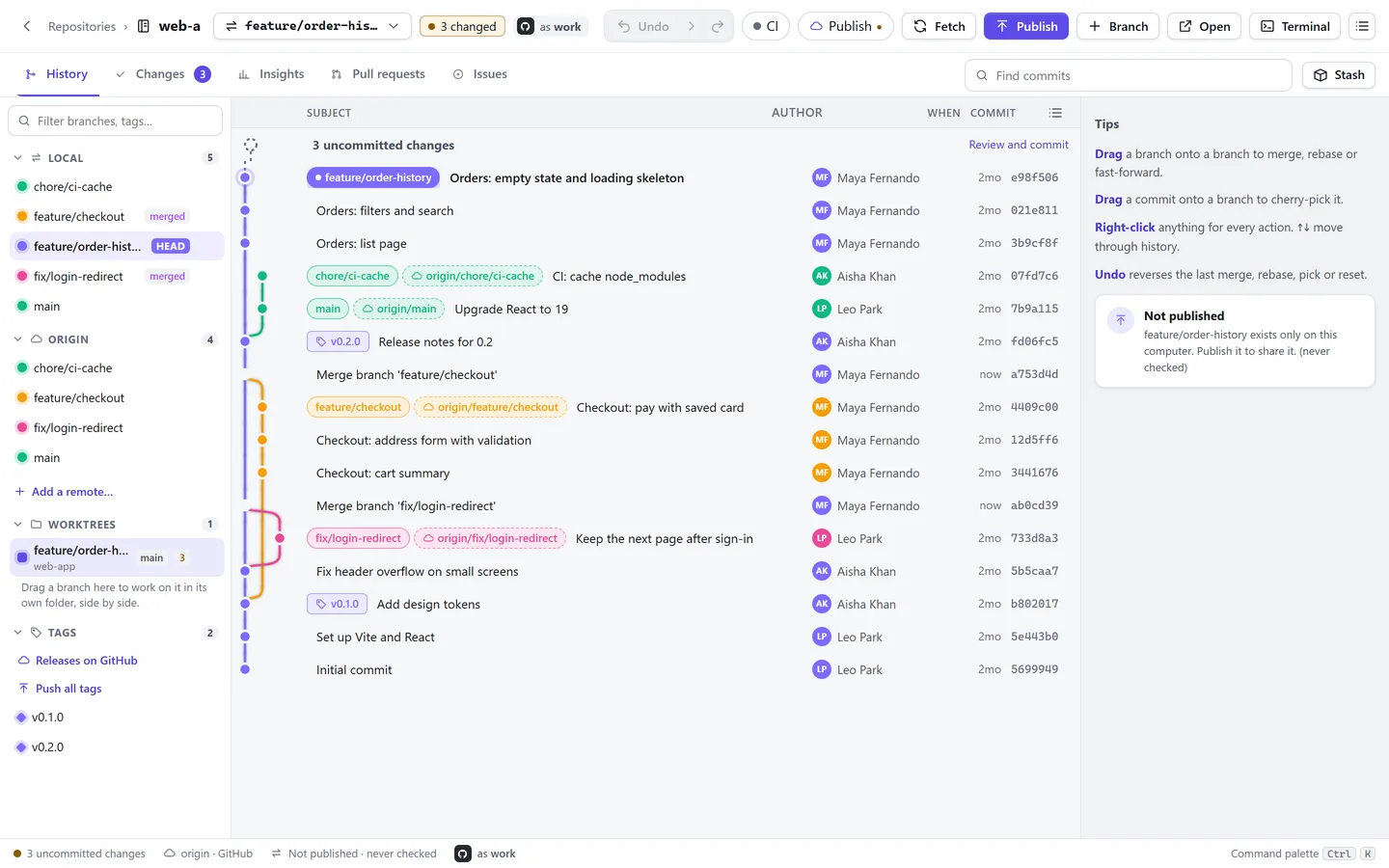Click the '3 changed' pill in top bar

(463, 26)
